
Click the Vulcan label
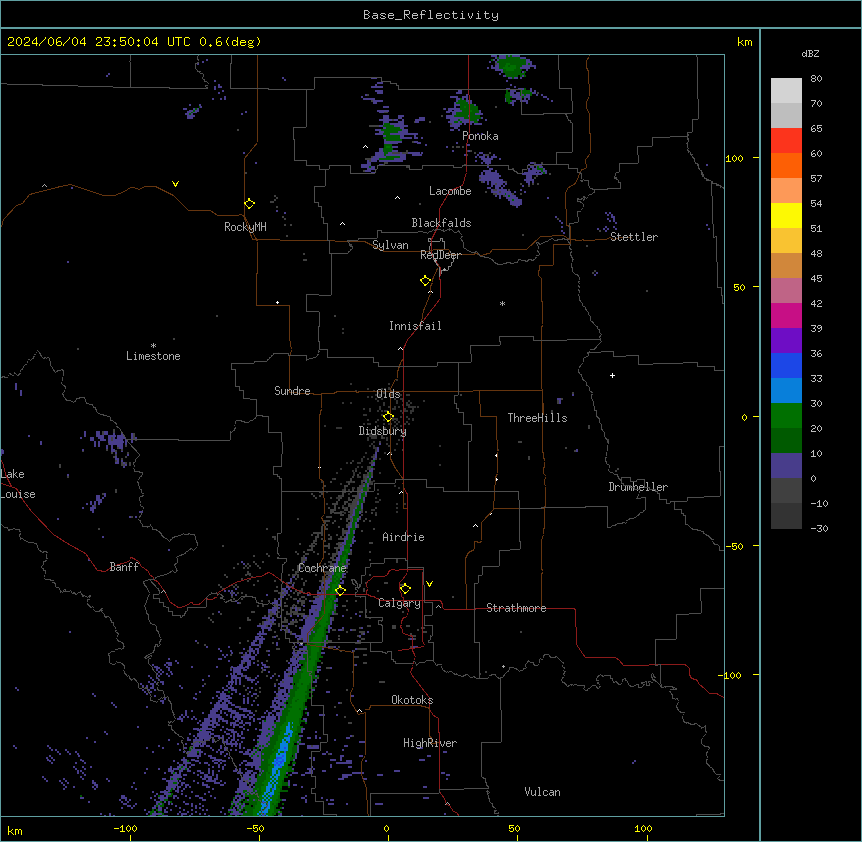pos(542,792)
